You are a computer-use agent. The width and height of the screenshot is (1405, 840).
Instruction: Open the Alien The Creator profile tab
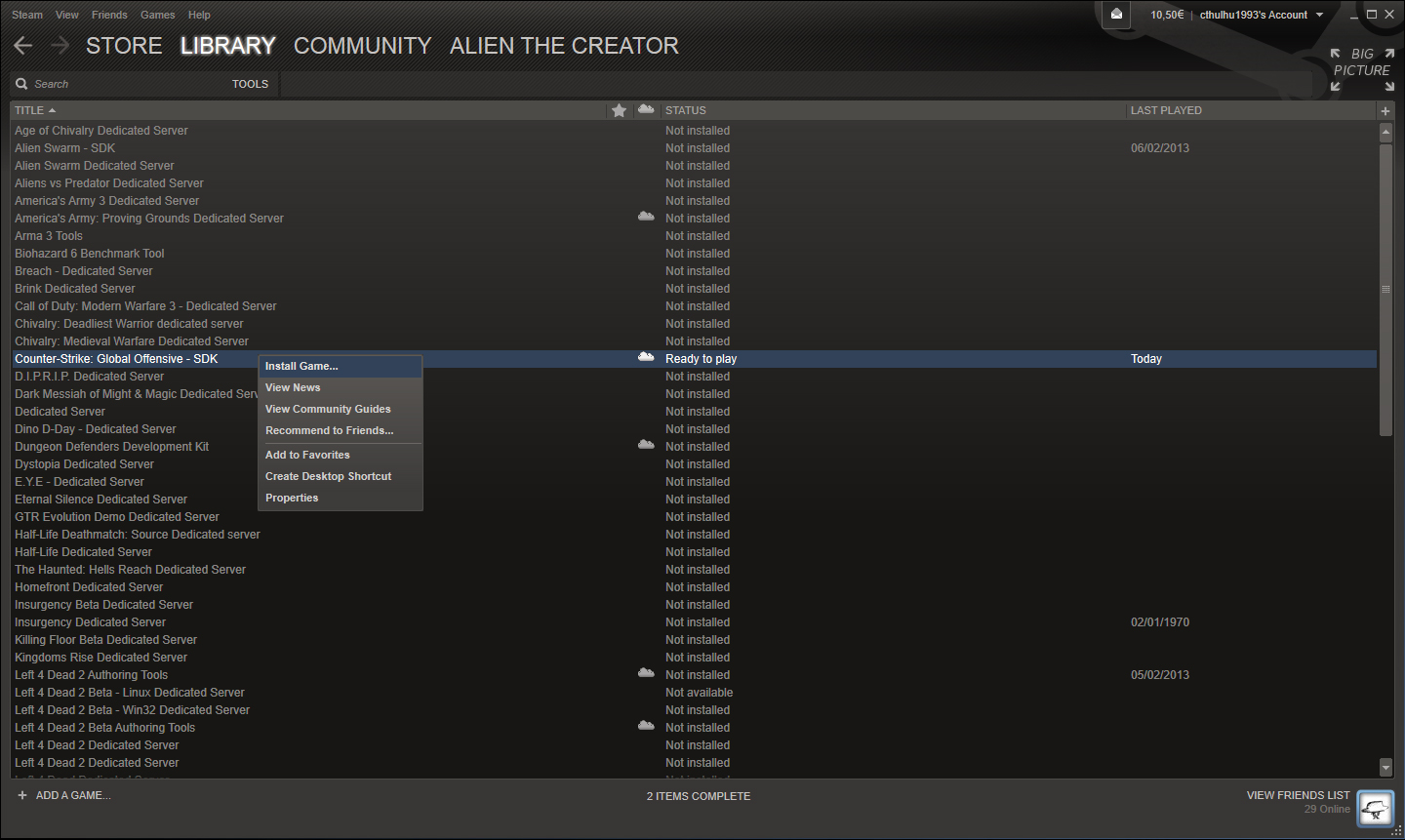click(564, 46)
